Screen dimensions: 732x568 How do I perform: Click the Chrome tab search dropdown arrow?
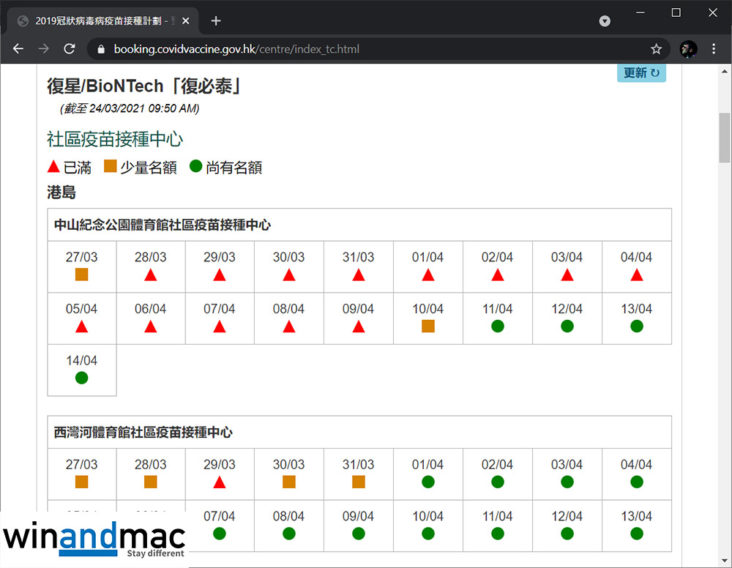pyautogui.click(x=604, y=20)
